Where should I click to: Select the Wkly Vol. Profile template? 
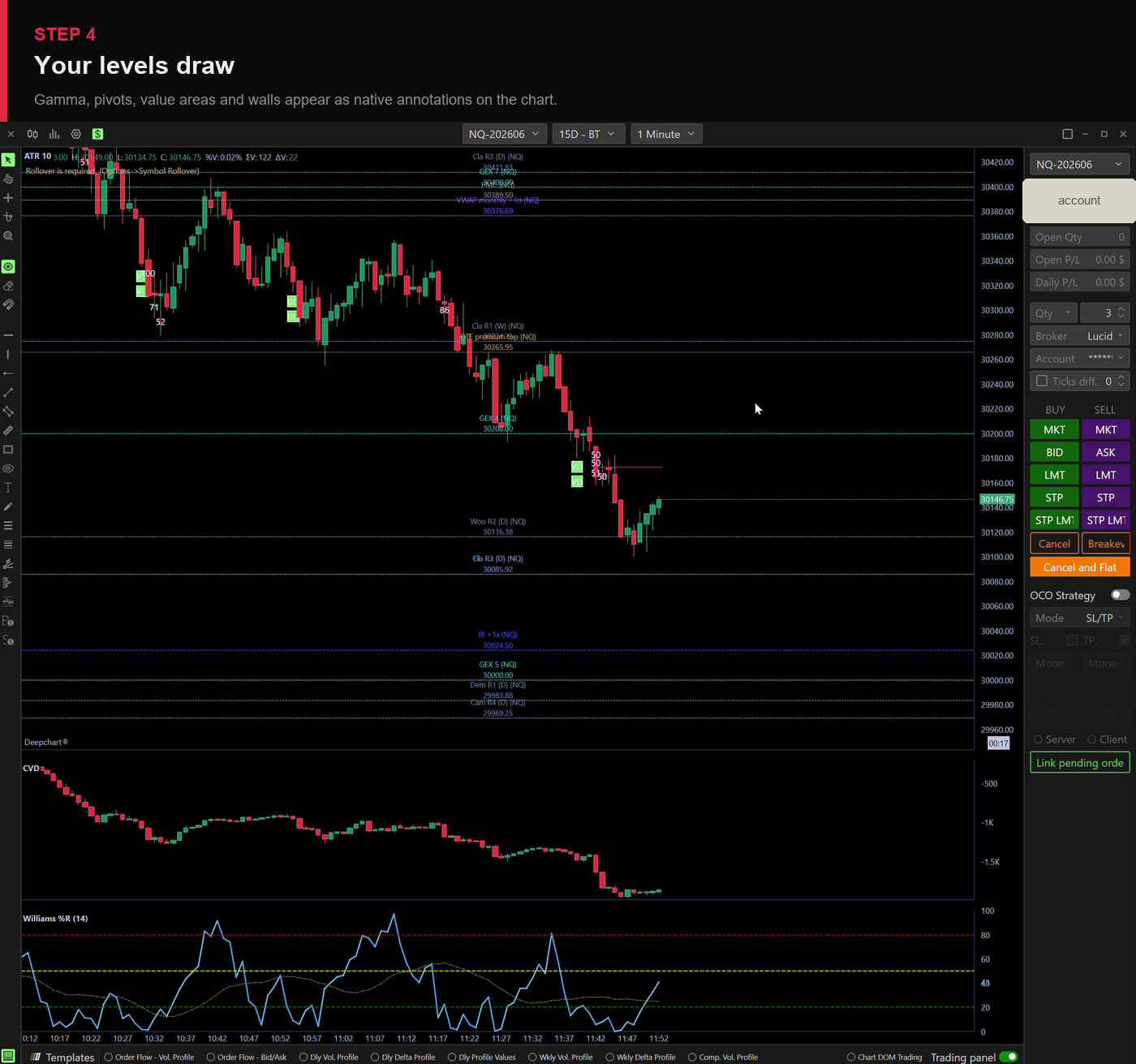pos(561,1057)
